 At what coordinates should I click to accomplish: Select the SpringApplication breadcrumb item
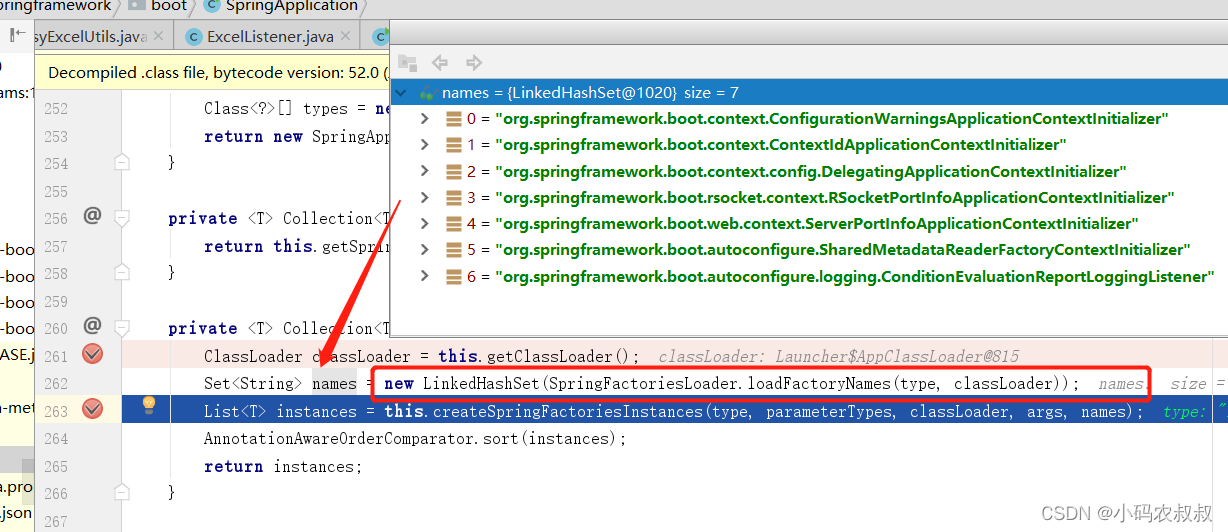(291, 6)
